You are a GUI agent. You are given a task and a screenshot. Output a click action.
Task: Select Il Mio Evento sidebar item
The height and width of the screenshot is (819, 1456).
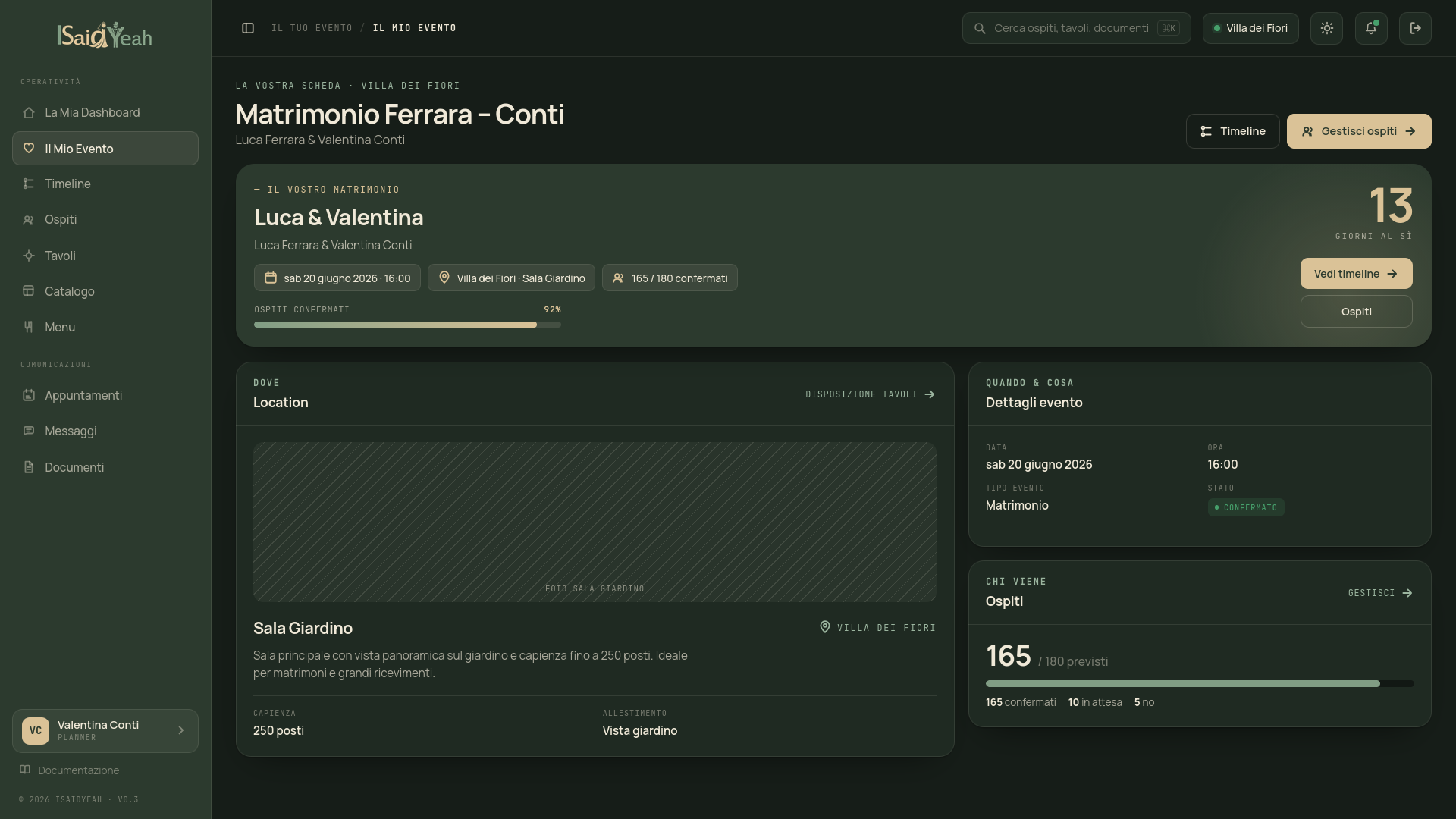(105, 148)
